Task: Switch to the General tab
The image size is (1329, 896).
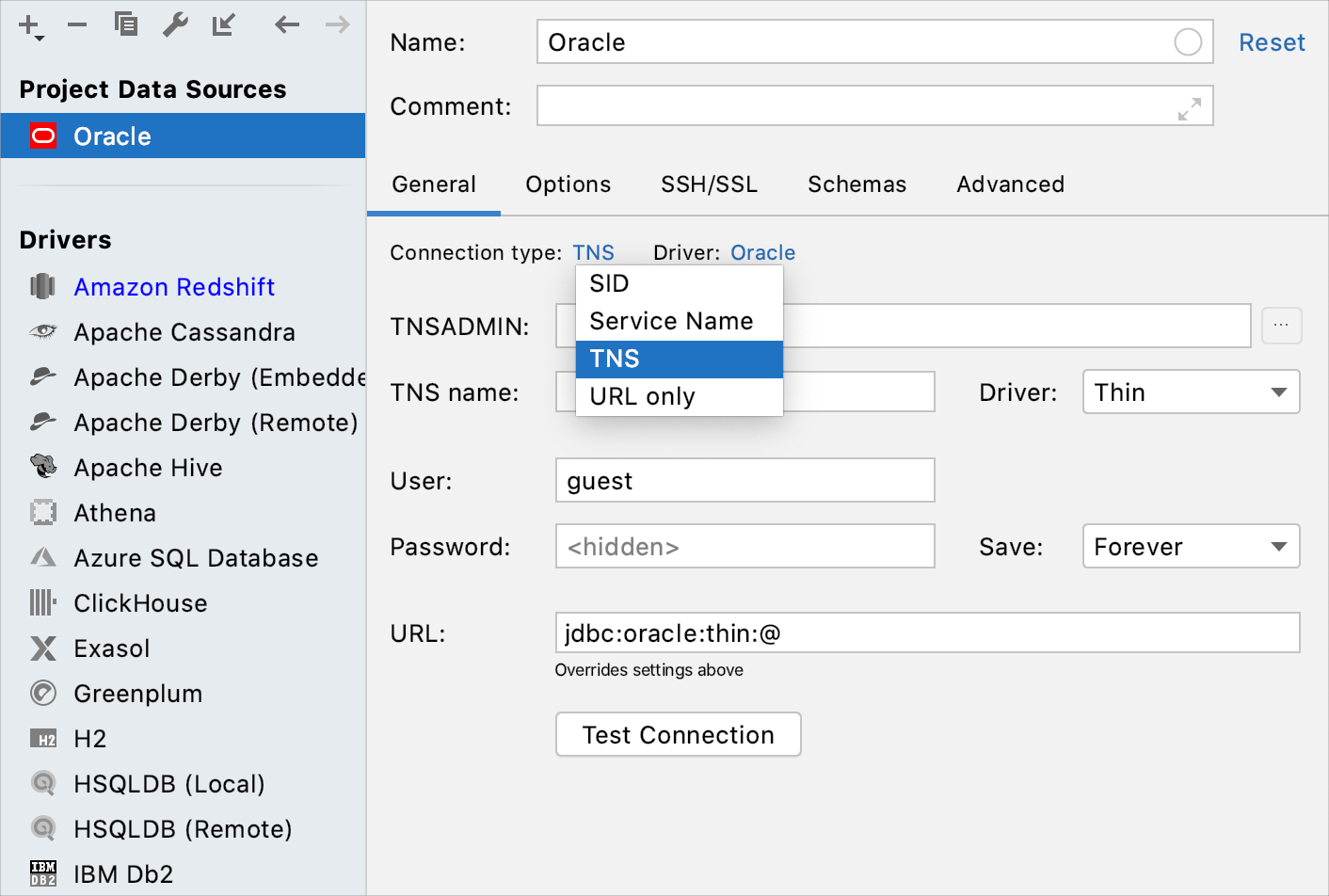Action: [x=434, y=184]
